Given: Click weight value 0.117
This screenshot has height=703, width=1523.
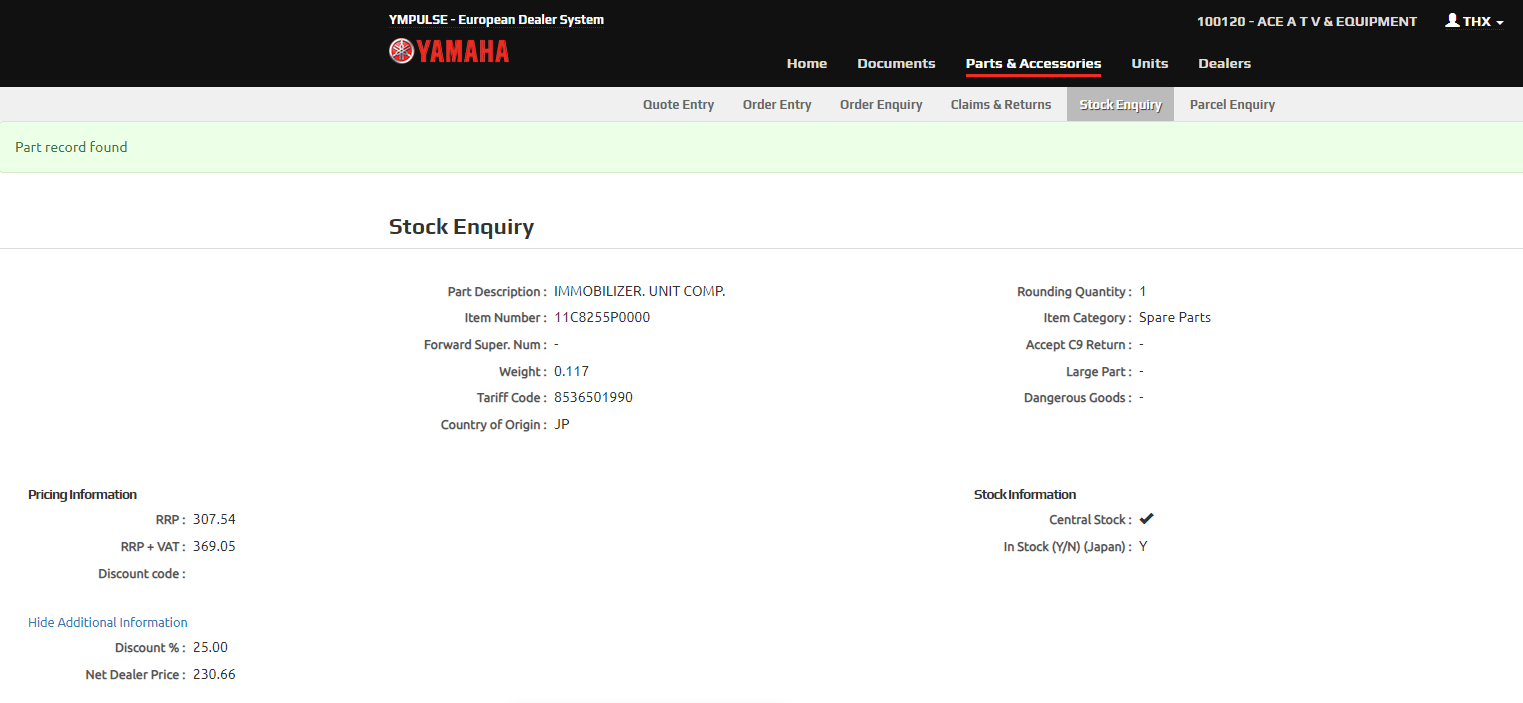Looking at the screenshot, I should [571, 371].
